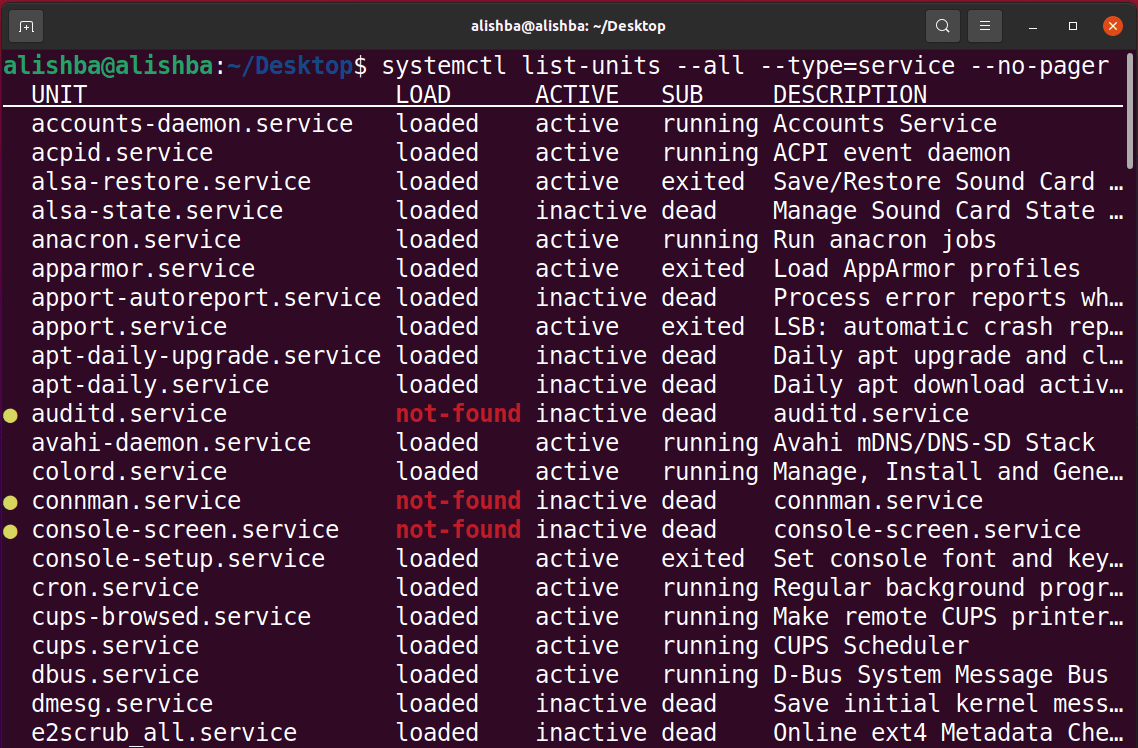1138x748 pixels.
Task: Select anacron.service unit name
Action: pyautogui.click(x=136, y=239)
